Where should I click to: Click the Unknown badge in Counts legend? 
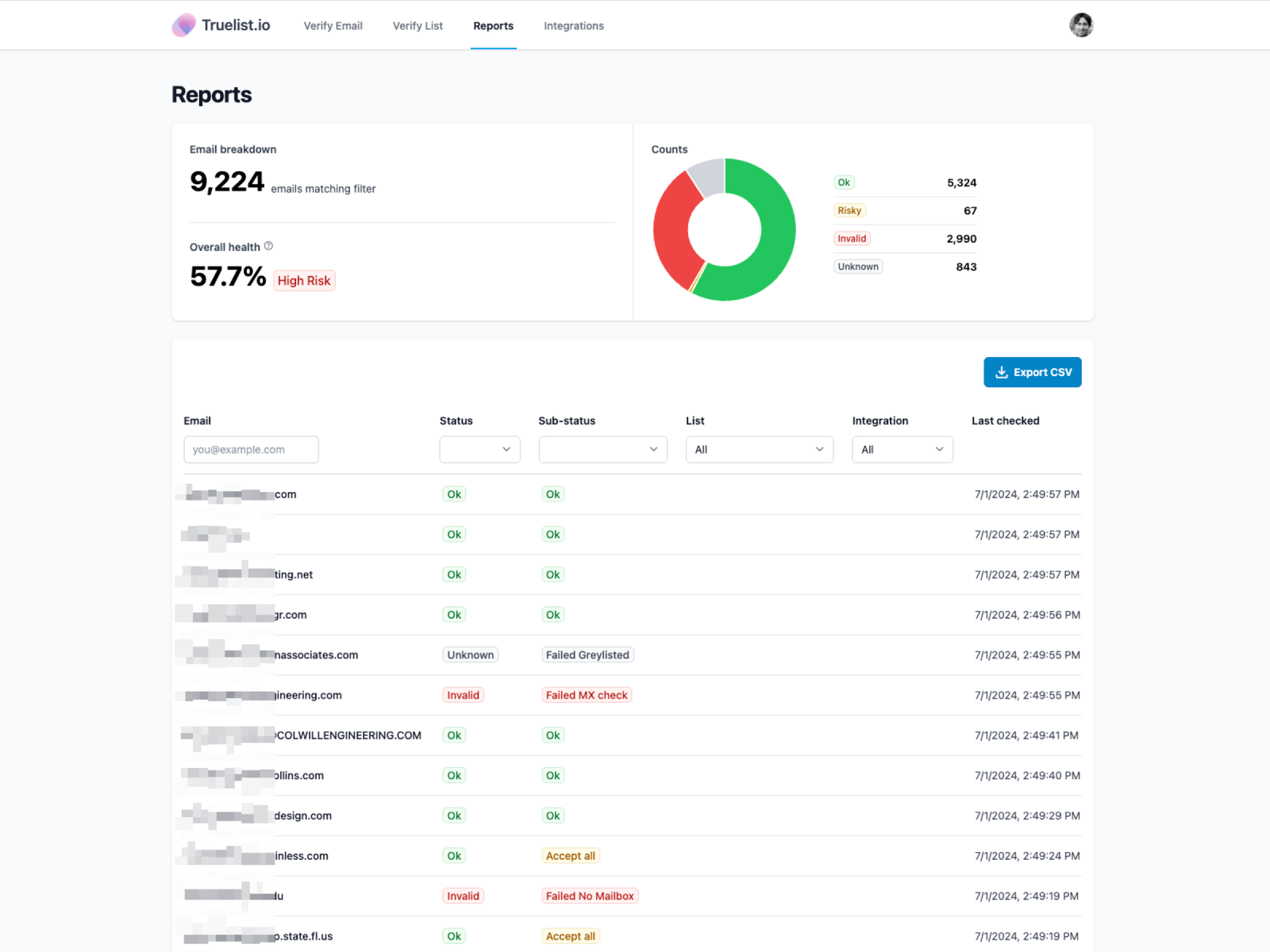tap(858, 267)
